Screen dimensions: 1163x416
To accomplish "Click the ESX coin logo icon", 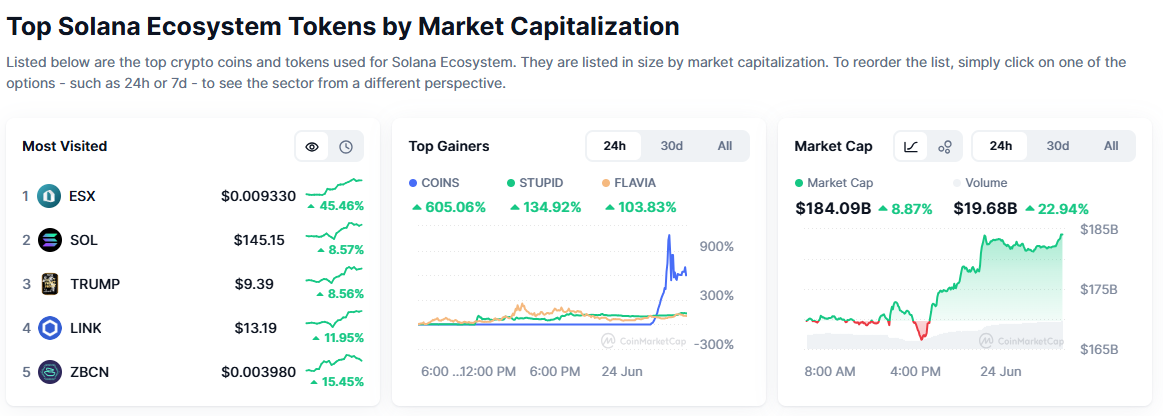I will click(49, 197).
